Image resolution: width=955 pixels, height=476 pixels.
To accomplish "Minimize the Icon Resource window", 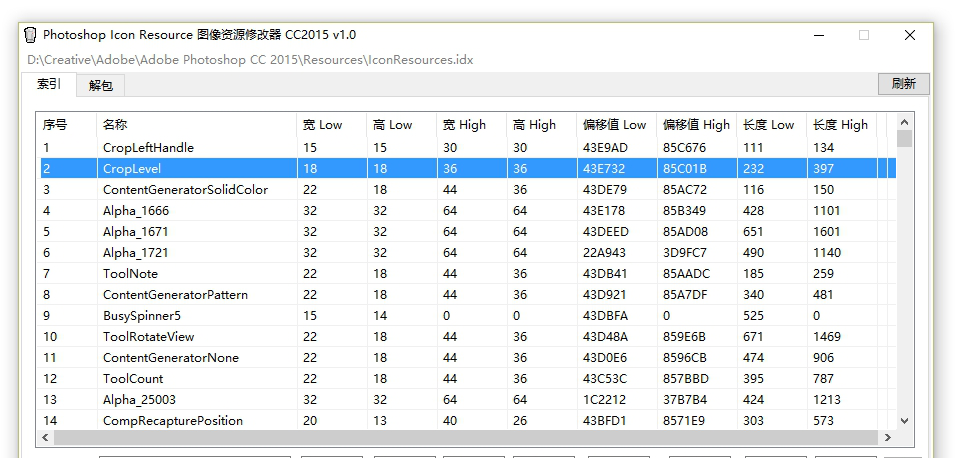I will tap(819, 35).
